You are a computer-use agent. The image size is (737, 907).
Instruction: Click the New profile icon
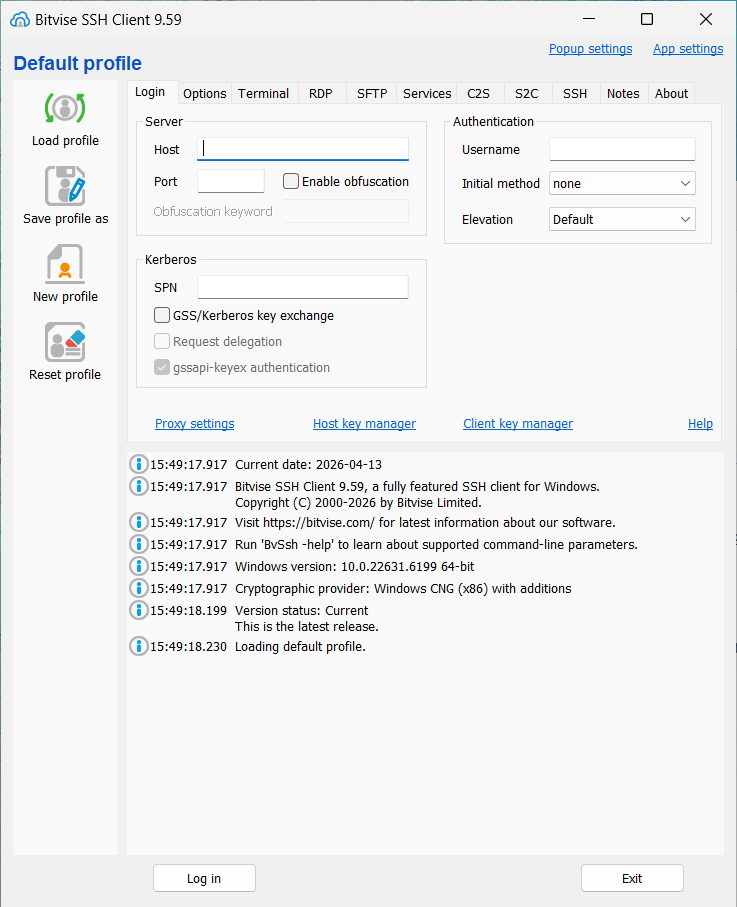(65, 264)
